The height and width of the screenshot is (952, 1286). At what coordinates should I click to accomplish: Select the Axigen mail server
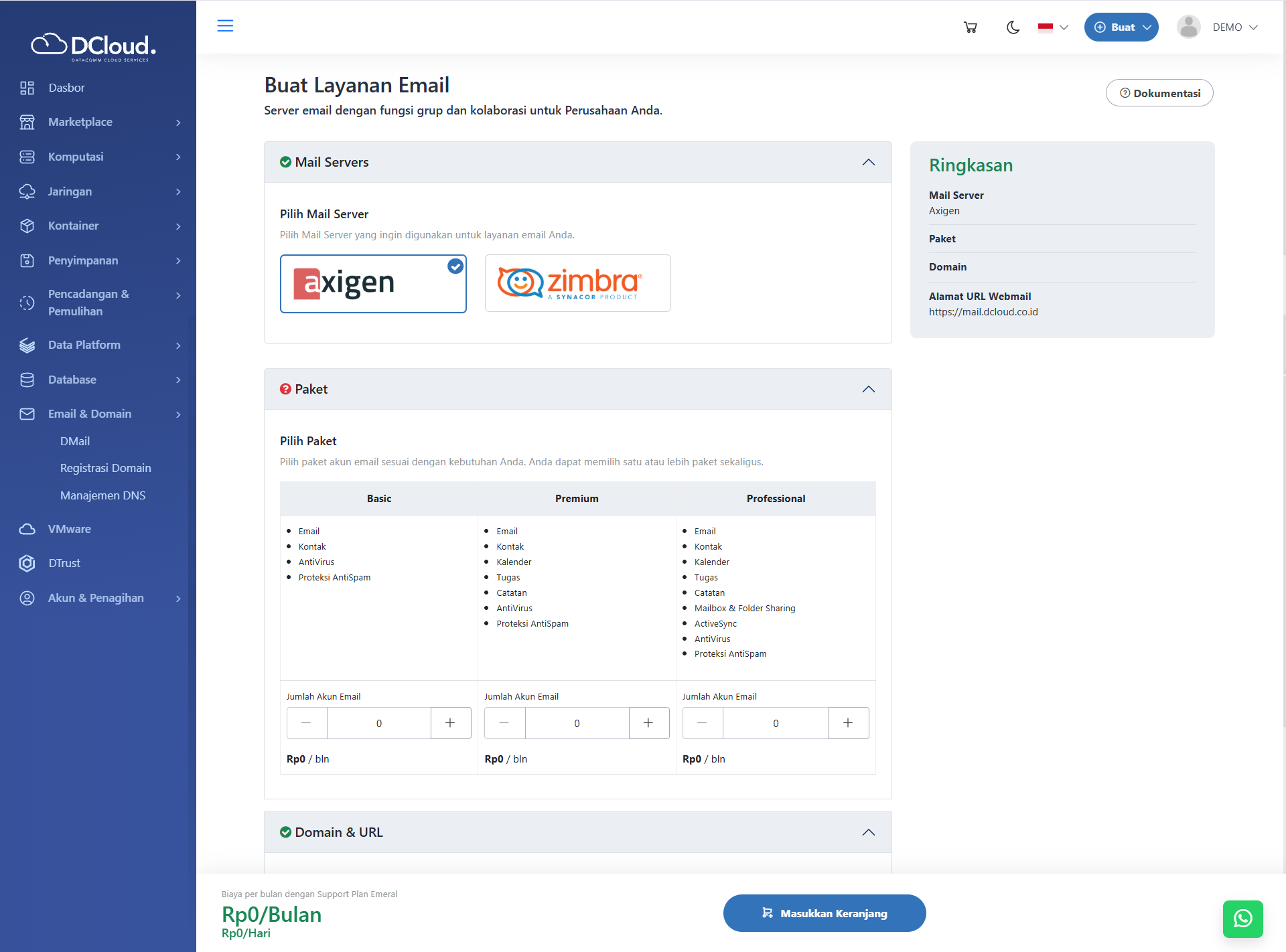click(x=373, y=283)
